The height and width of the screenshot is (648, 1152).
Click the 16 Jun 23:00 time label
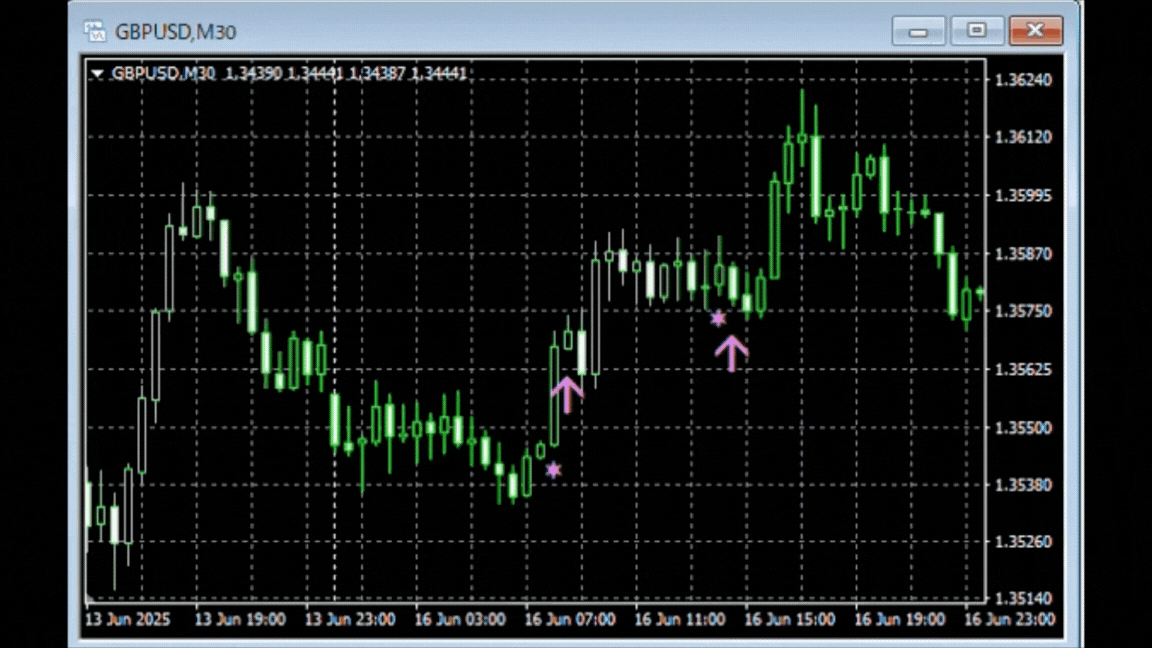coord(1009,619)
